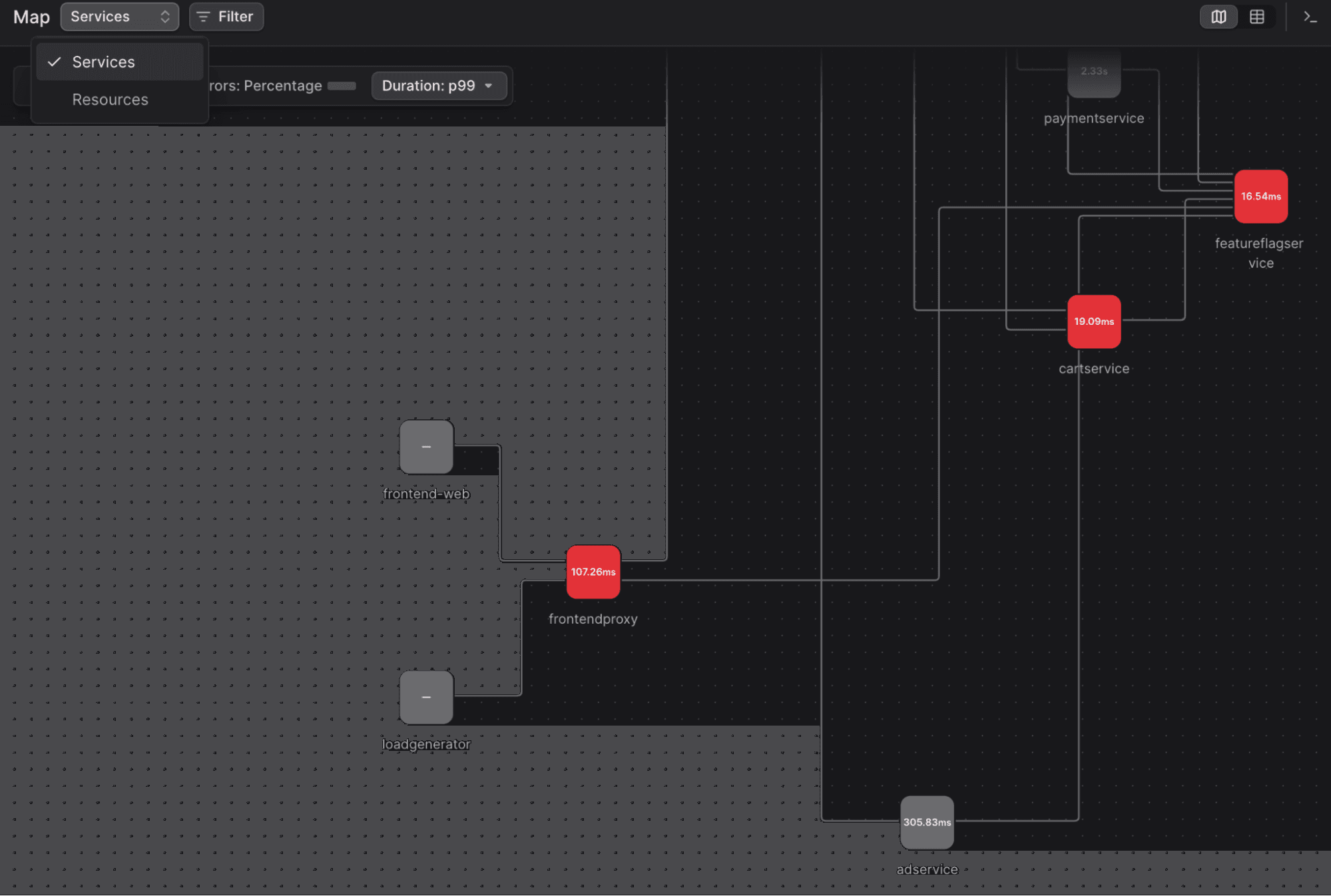Viewport: 1331px width, 896px height.
Task: Select the paymentservice 2.33s node
Action: pyautogui.click(x=1094, y=72)
